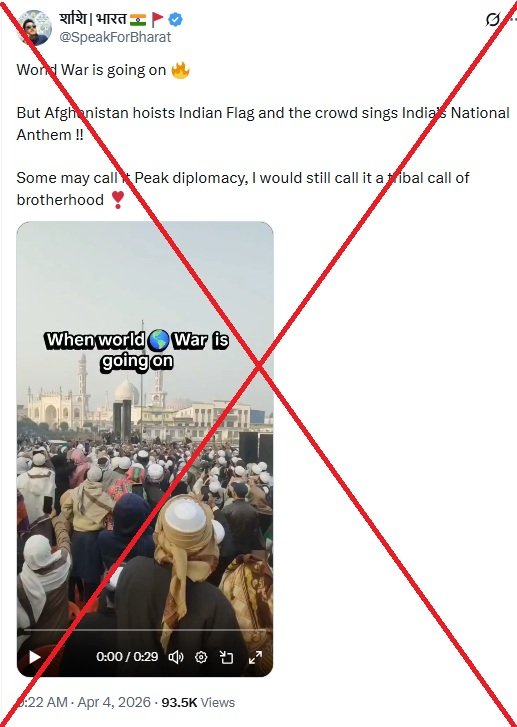
Task: Click the blue verified badge
Action: pyautogui.click(x=175, y=19)
